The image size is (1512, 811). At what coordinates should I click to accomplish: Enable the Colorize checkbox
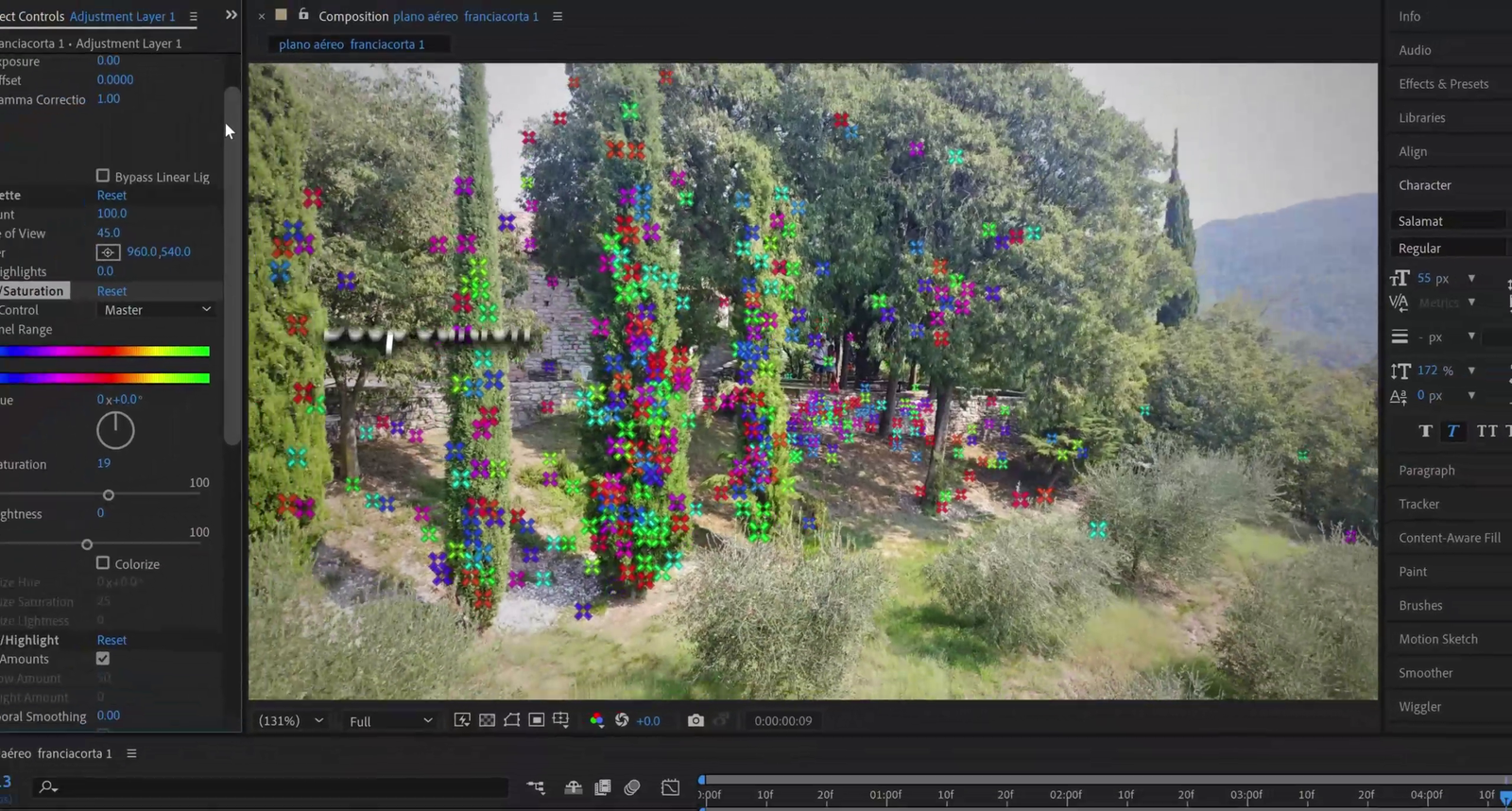click(103, 563)
